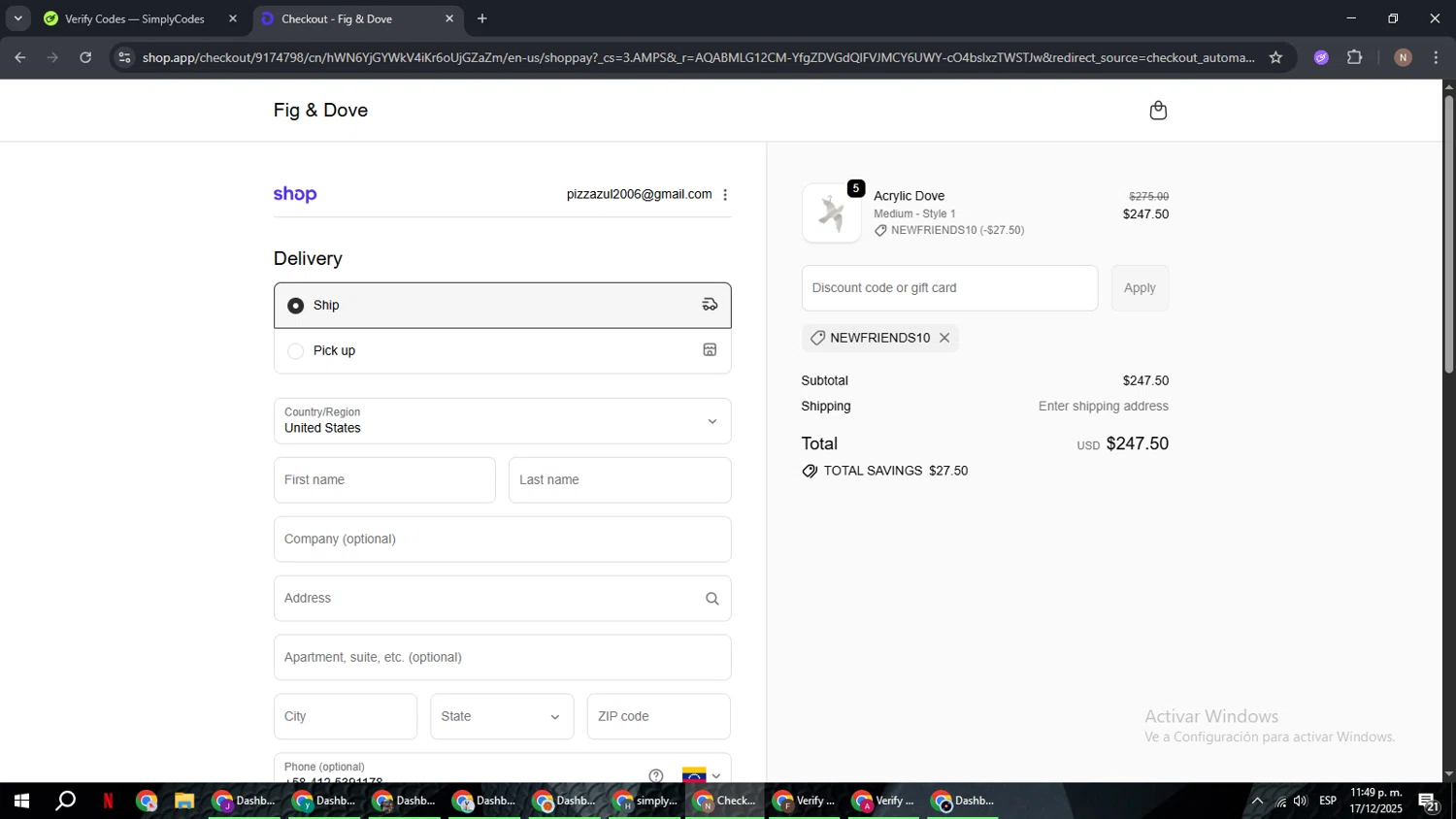
Task: Go back to the previous page
Action: coord(20,57)
